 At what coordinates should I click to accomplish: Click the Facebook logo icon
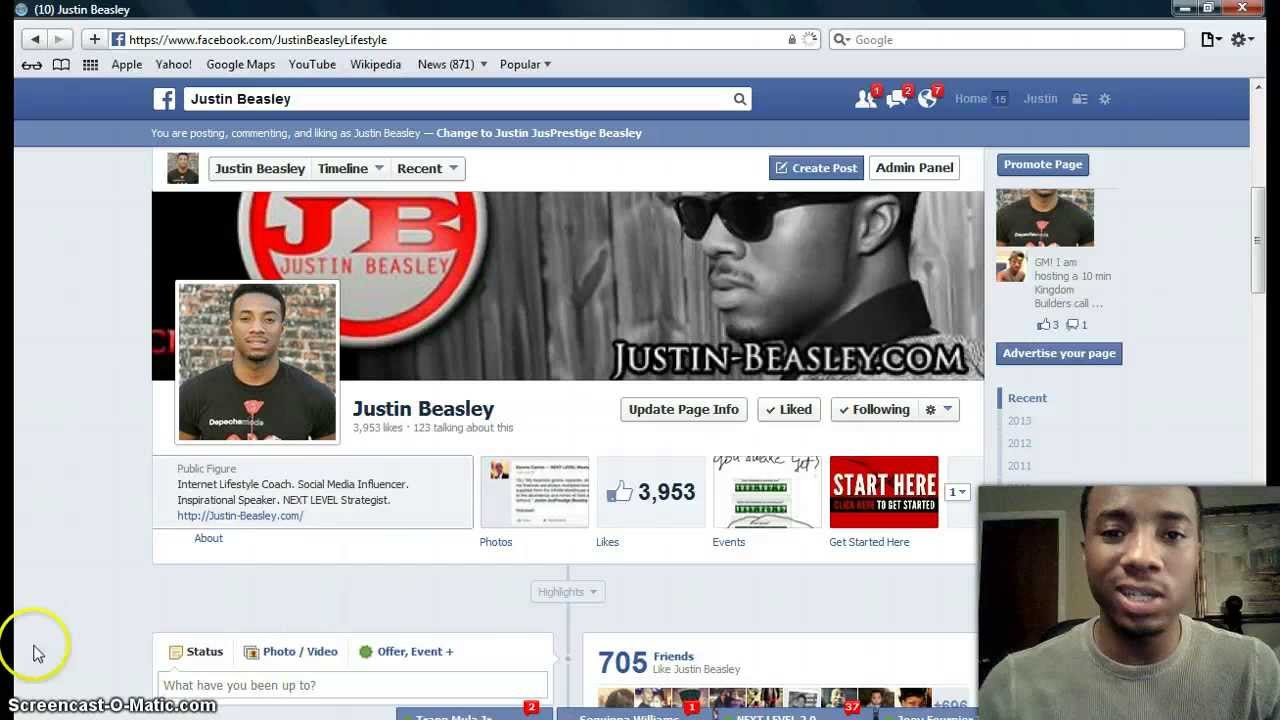coord(164,99)
